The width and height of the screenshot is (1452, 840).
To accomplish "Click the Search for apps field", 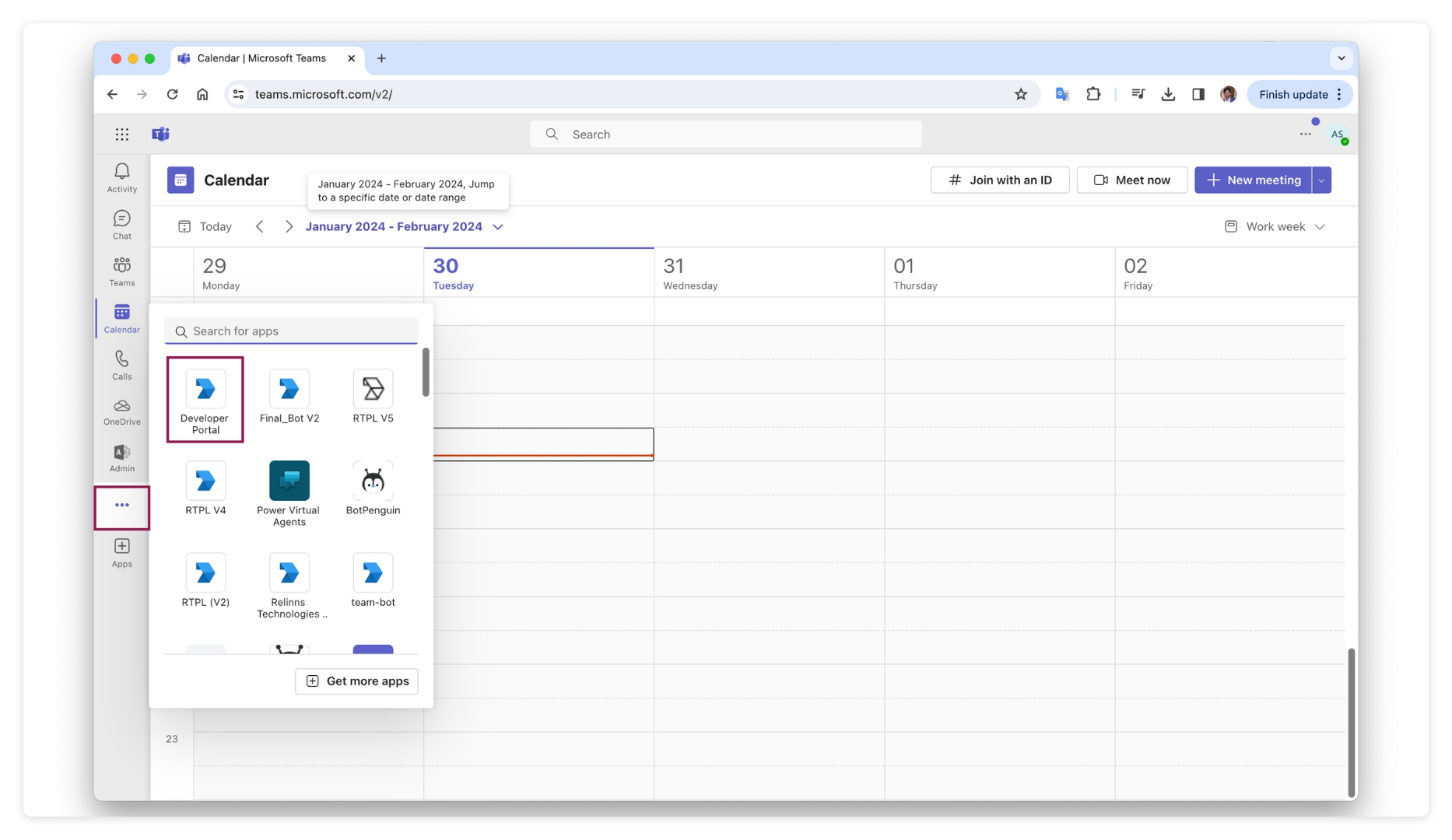I will (x=291, y=331).
